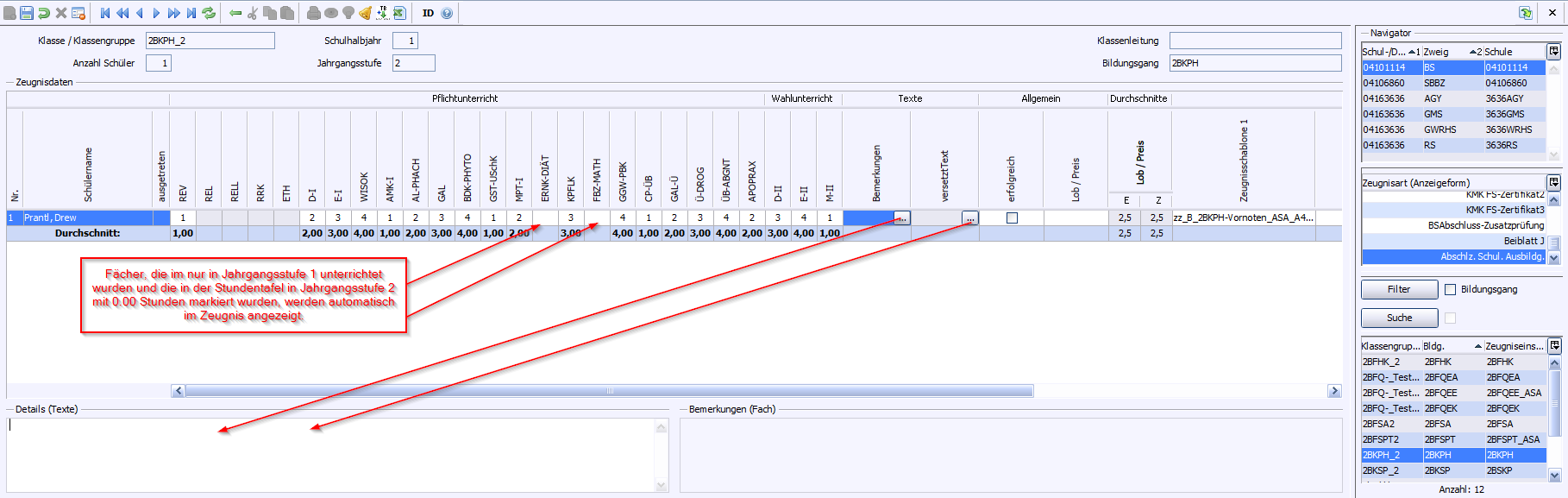Click the horizontal scrollbar under grades table

click(x=609, y=391)
